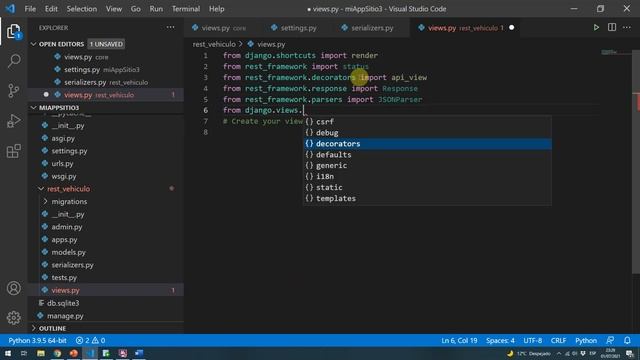Open the notifications bell in status bar
Viewport: 640px width, 360px height.
tap(627, 340)
